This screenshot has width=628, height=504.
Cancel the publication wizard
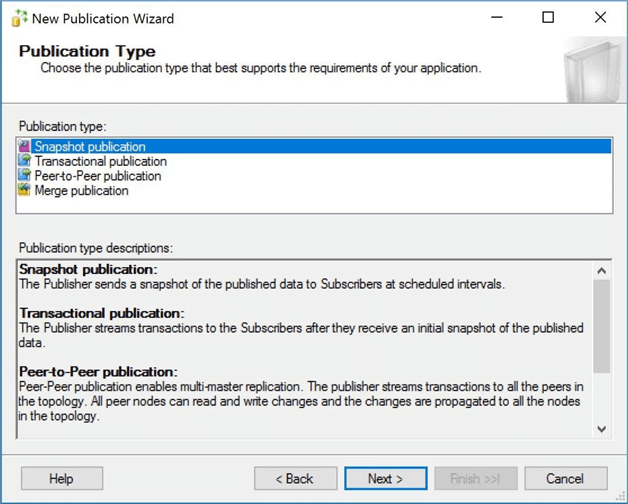pos(565,478)
